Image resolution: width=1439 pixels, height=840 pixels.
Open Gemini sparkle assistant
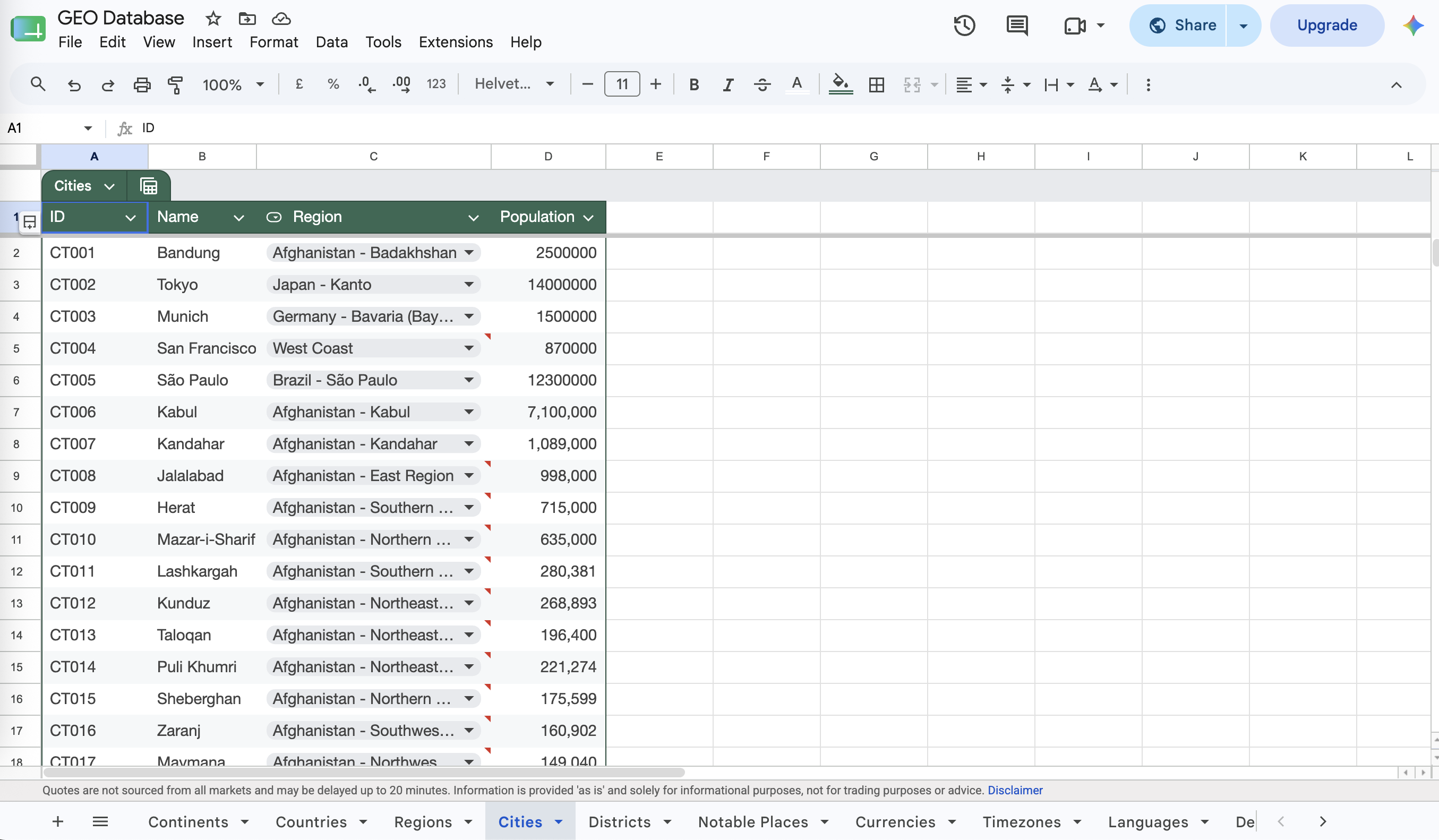click(x=1413, y=25)
